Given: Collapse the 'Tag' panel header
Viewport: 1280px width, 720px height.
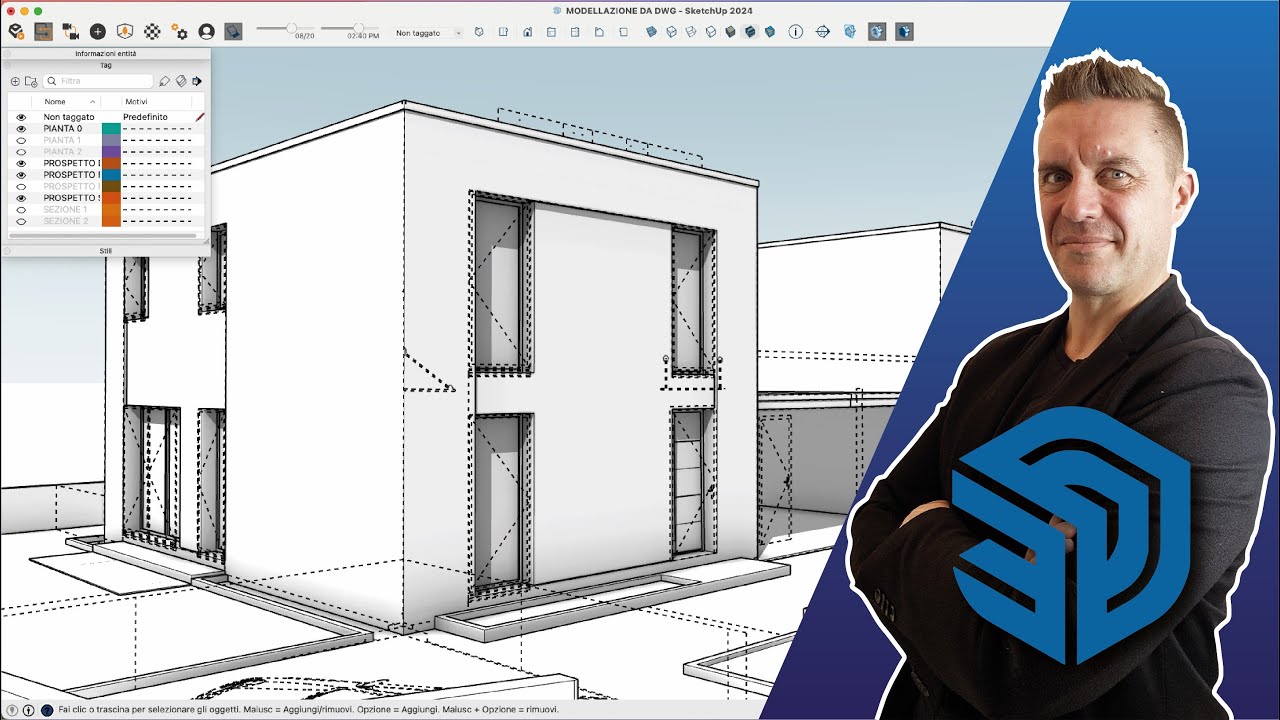Looking at the screenshot, I should pyautogui.click(x=106, y=65).
